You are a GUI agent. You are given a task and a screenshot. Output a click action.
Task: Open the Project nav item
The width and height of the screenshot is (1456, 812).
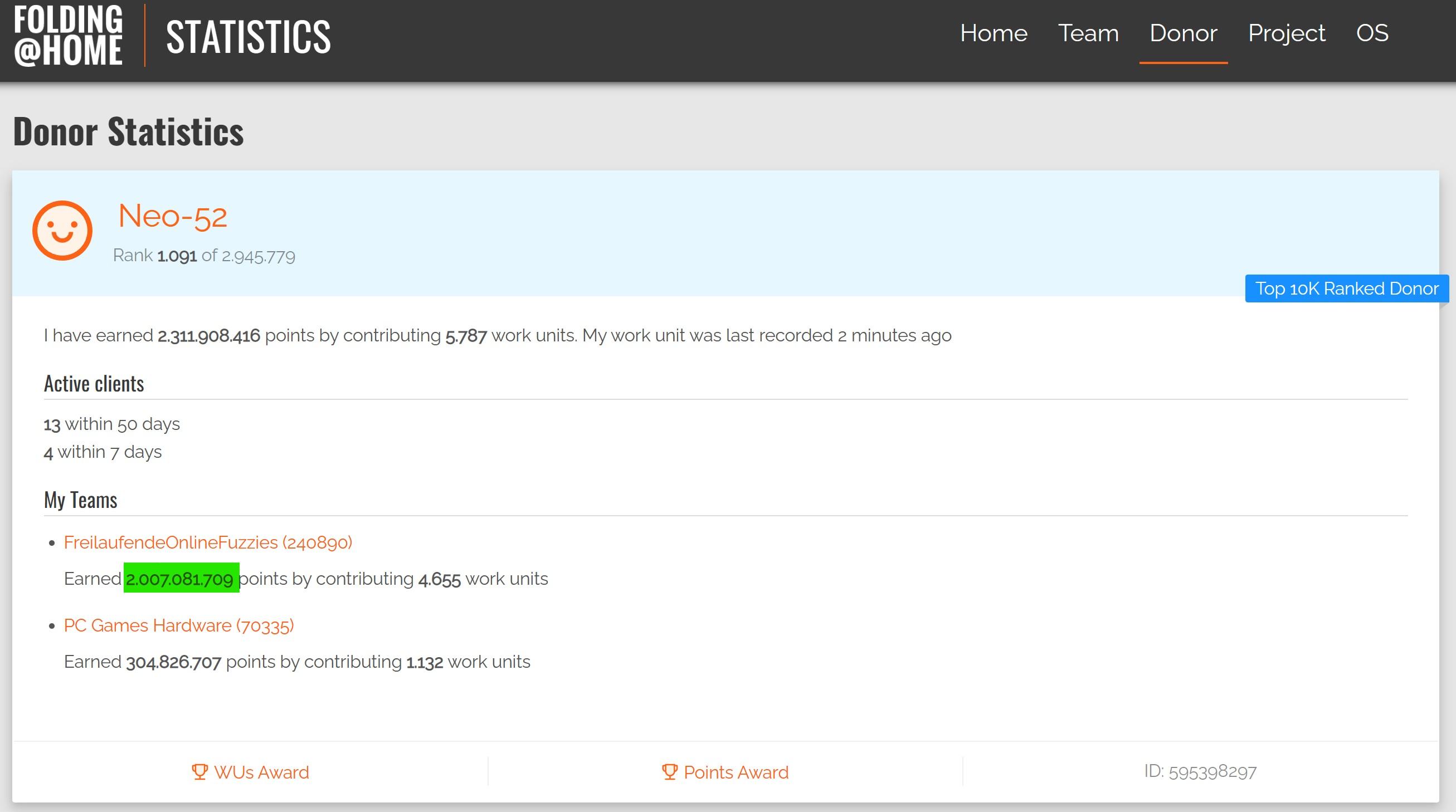[x=1287, y=33]
